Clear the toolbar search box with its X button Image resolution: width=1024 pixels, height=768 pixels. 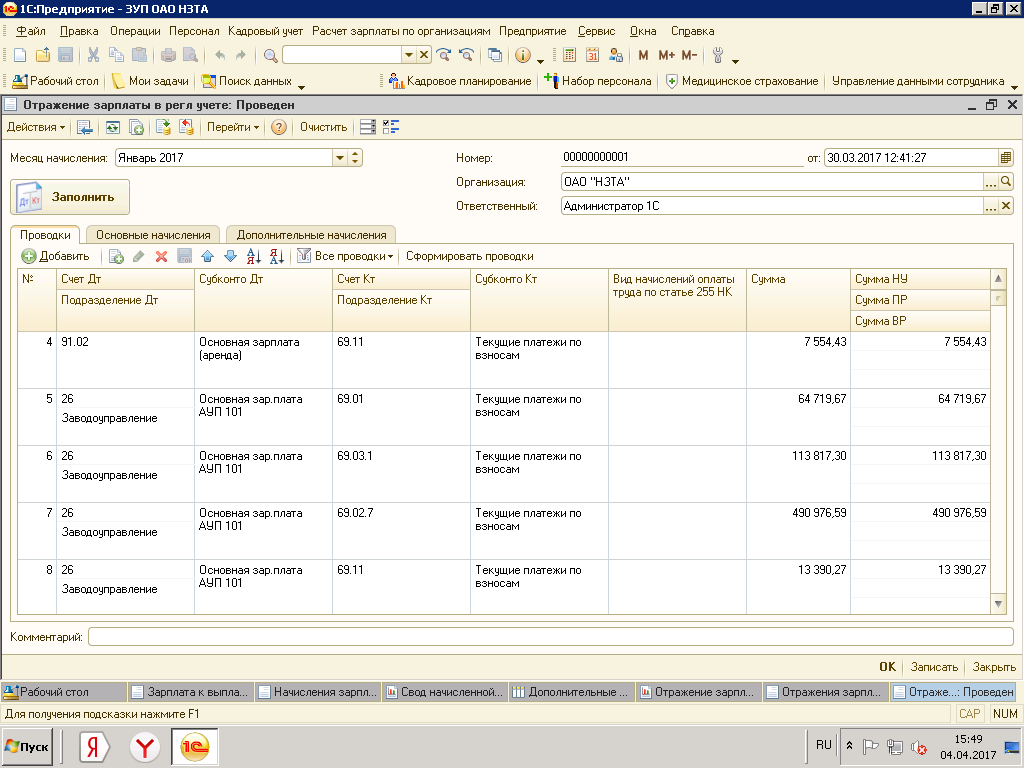pos(424,55)
